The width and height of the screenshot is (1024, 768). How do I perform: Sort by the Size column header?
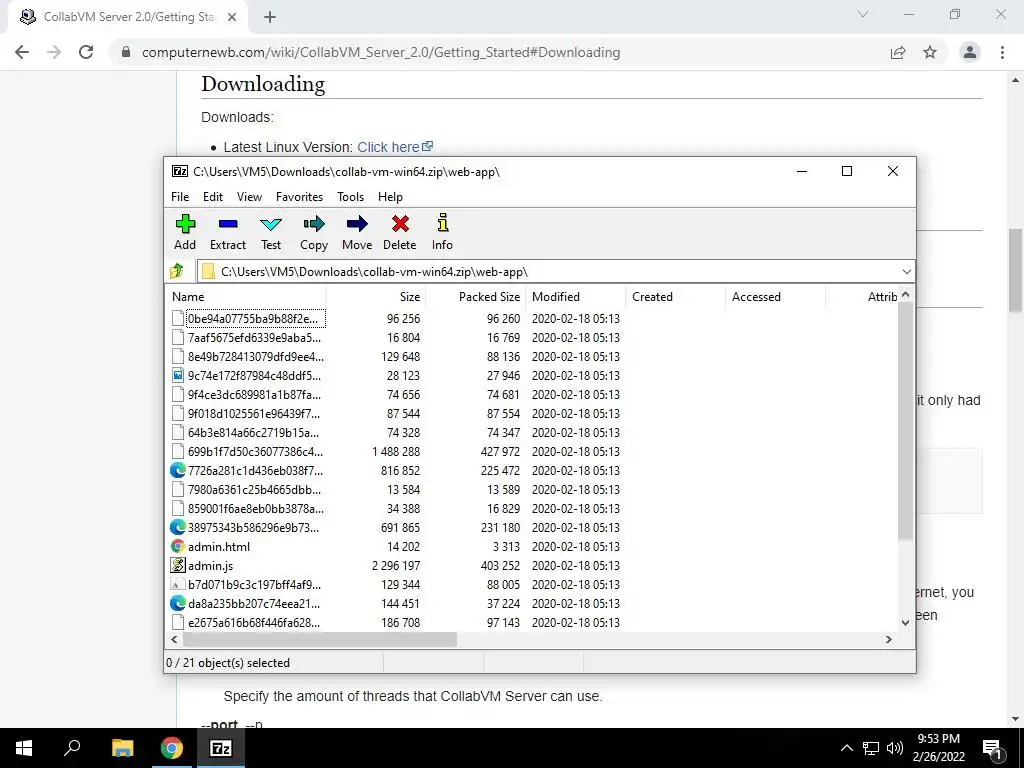coord(376,296)
